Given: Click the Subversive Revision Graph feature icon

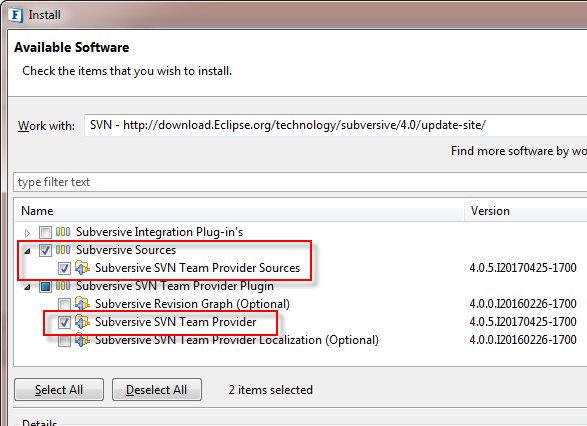Looking at the screenshot, I should click(82, 304).
